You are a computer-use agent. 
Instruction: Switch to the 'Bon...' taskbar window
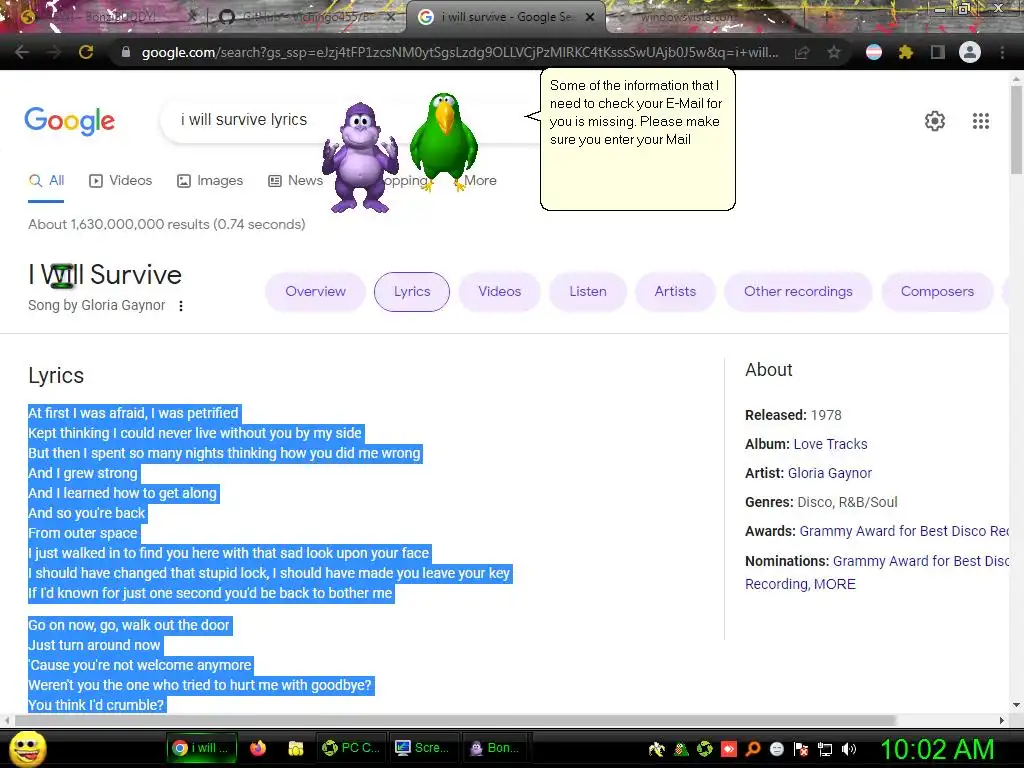pos(495,748)
